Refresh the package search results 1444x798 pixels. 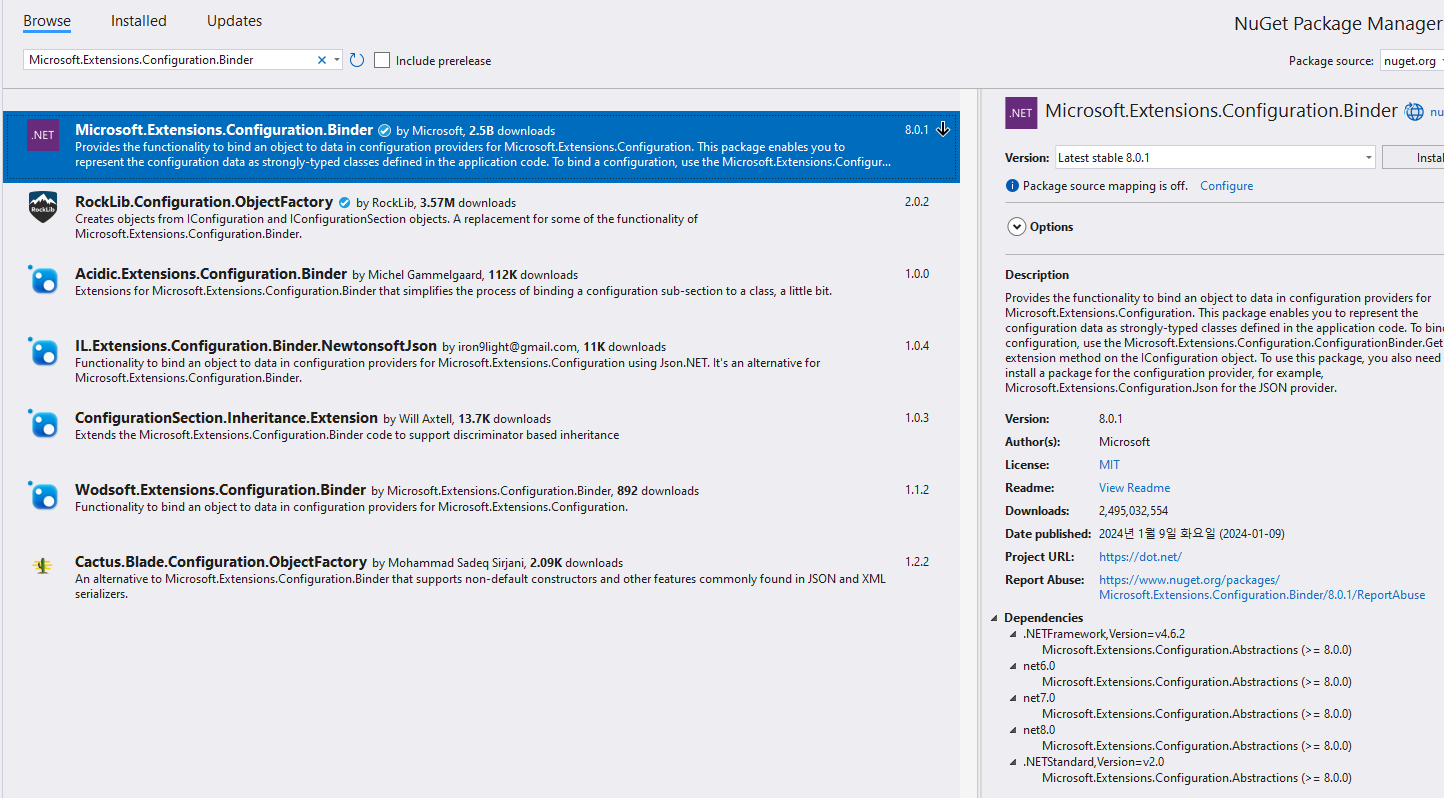tap(357, 60)
